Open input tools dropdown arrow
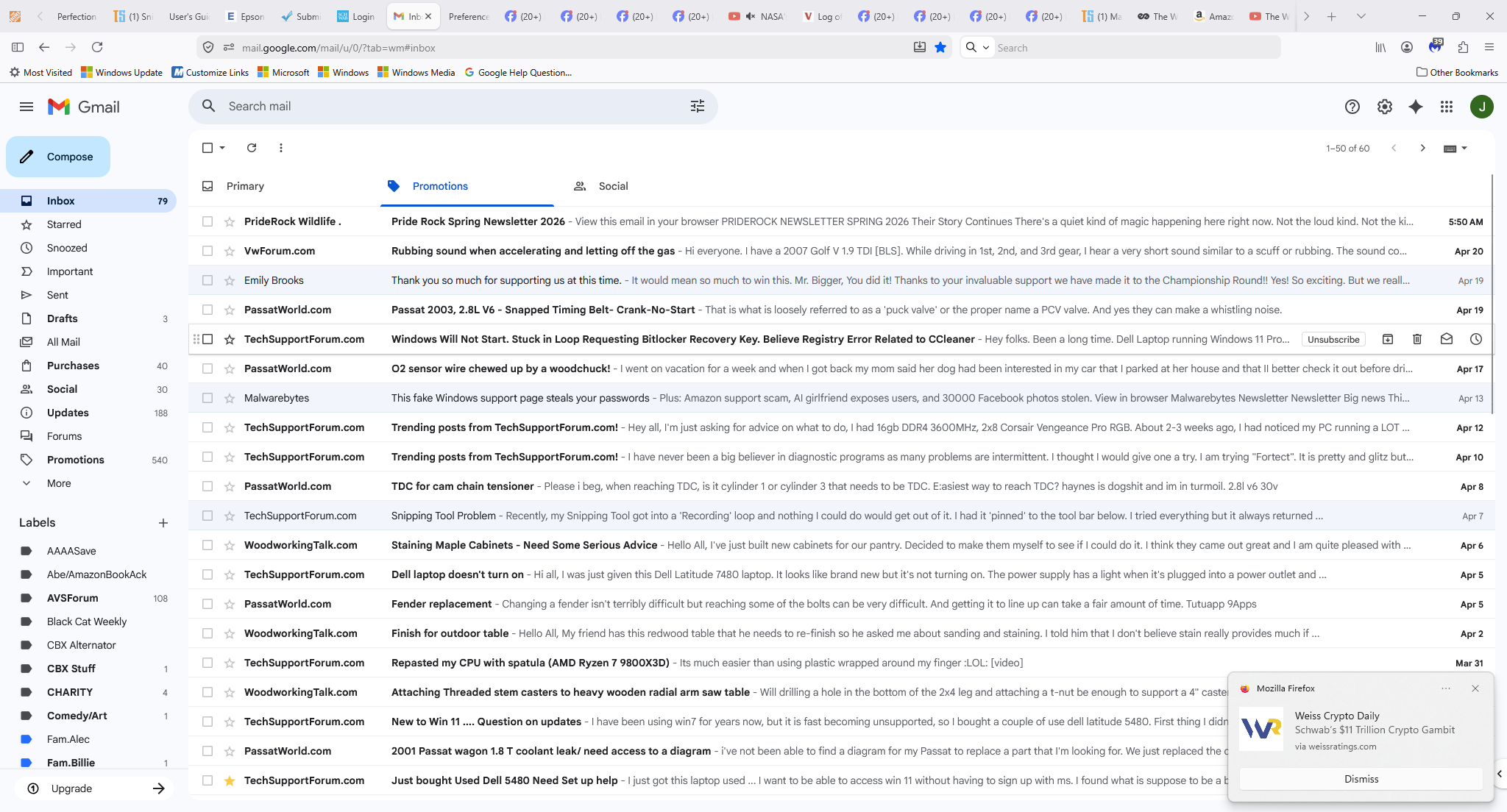1507x812 pixels. pos(1464,148)
